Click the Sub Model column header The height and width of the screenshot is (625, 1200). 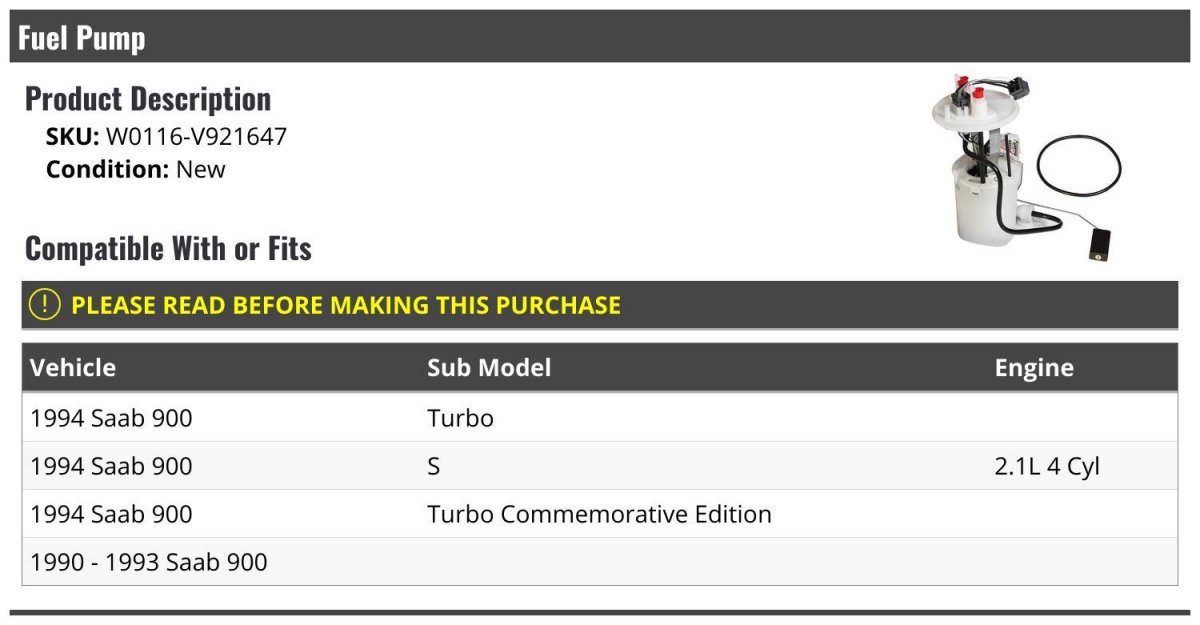click(x=489, y=367)
